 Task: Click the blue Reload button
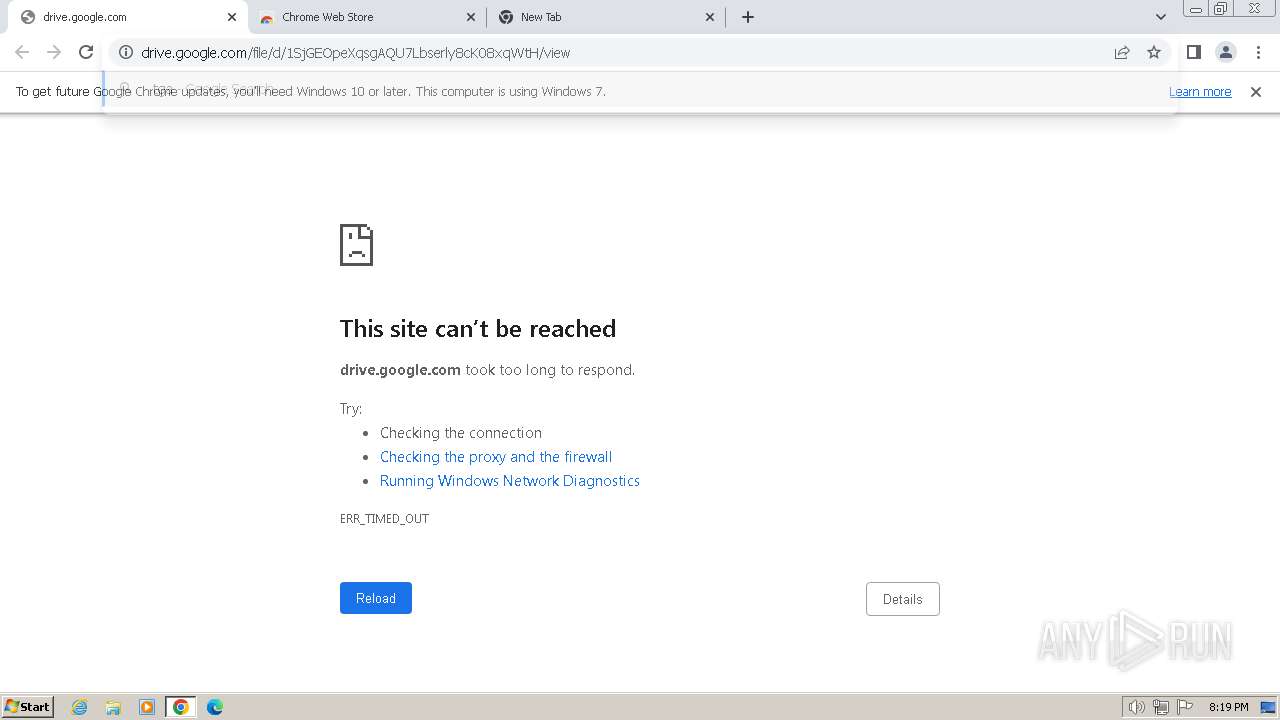tap(376, 598)
